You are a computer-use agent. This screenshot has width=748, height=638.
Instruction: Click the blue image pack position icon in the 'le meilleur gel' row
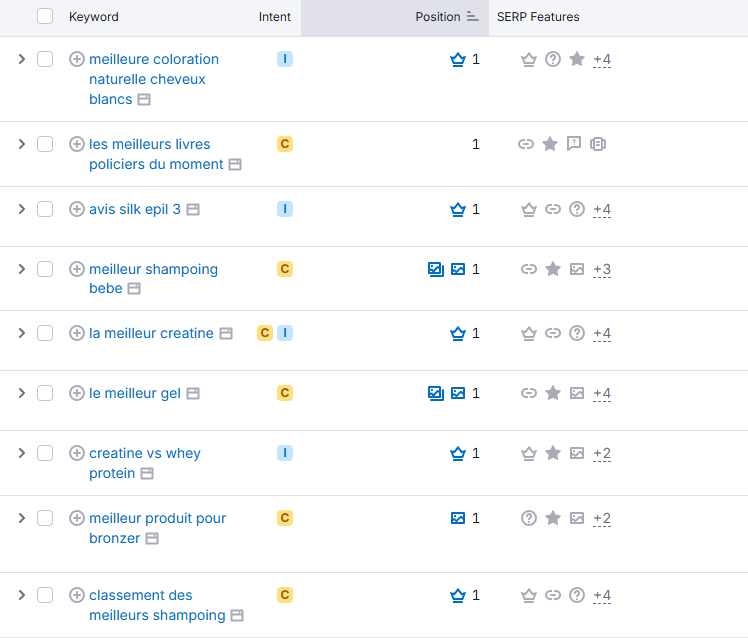pyautogui.click(x=436, y=393)
